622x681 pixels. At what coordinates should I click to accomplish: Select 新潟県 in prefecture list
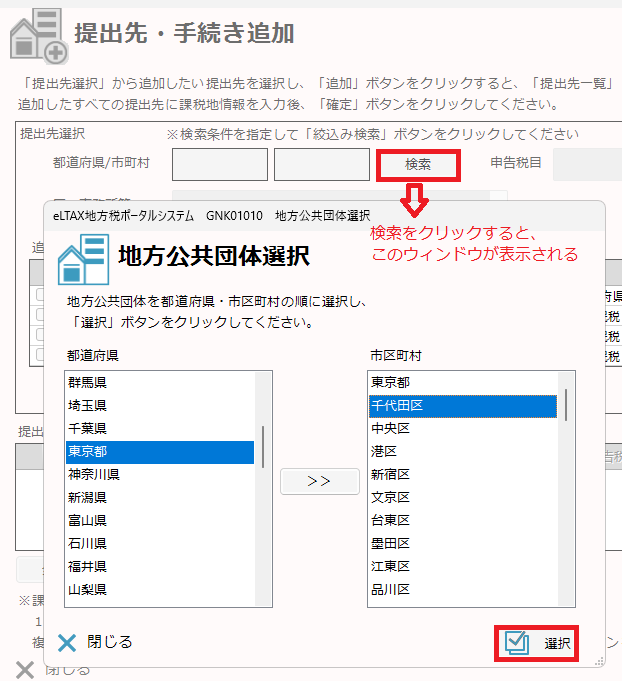[x=160, y=498]
